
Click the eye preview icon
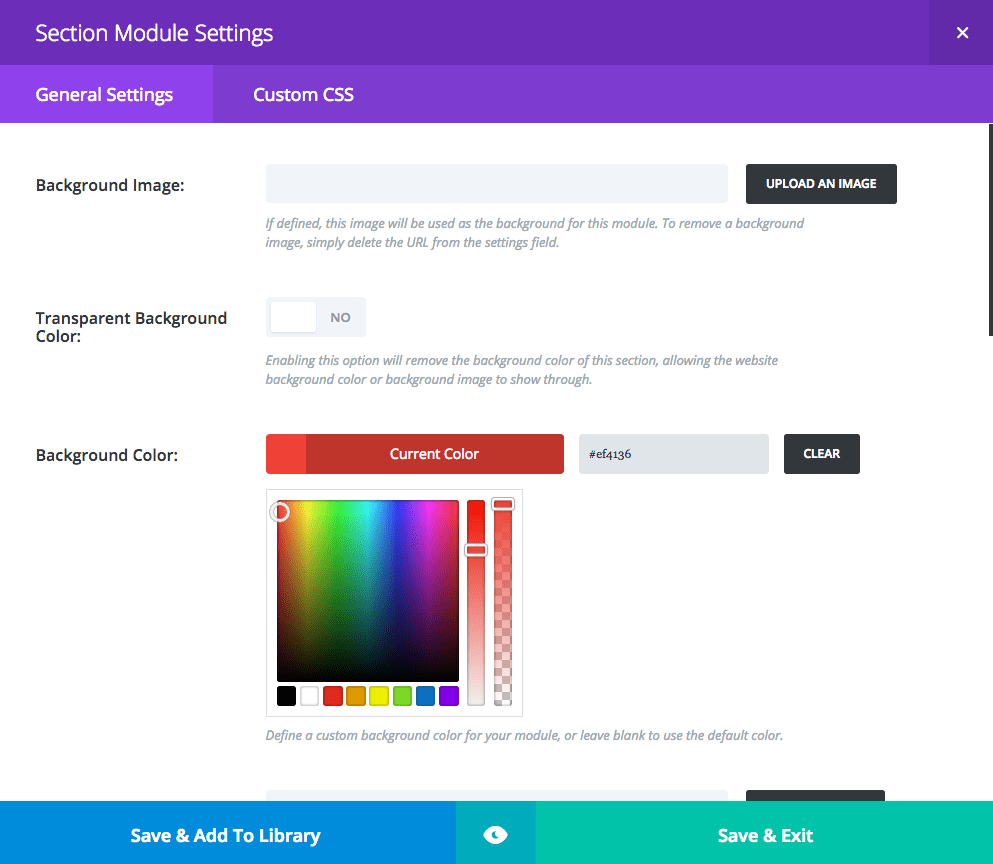(x=496, y=835)
